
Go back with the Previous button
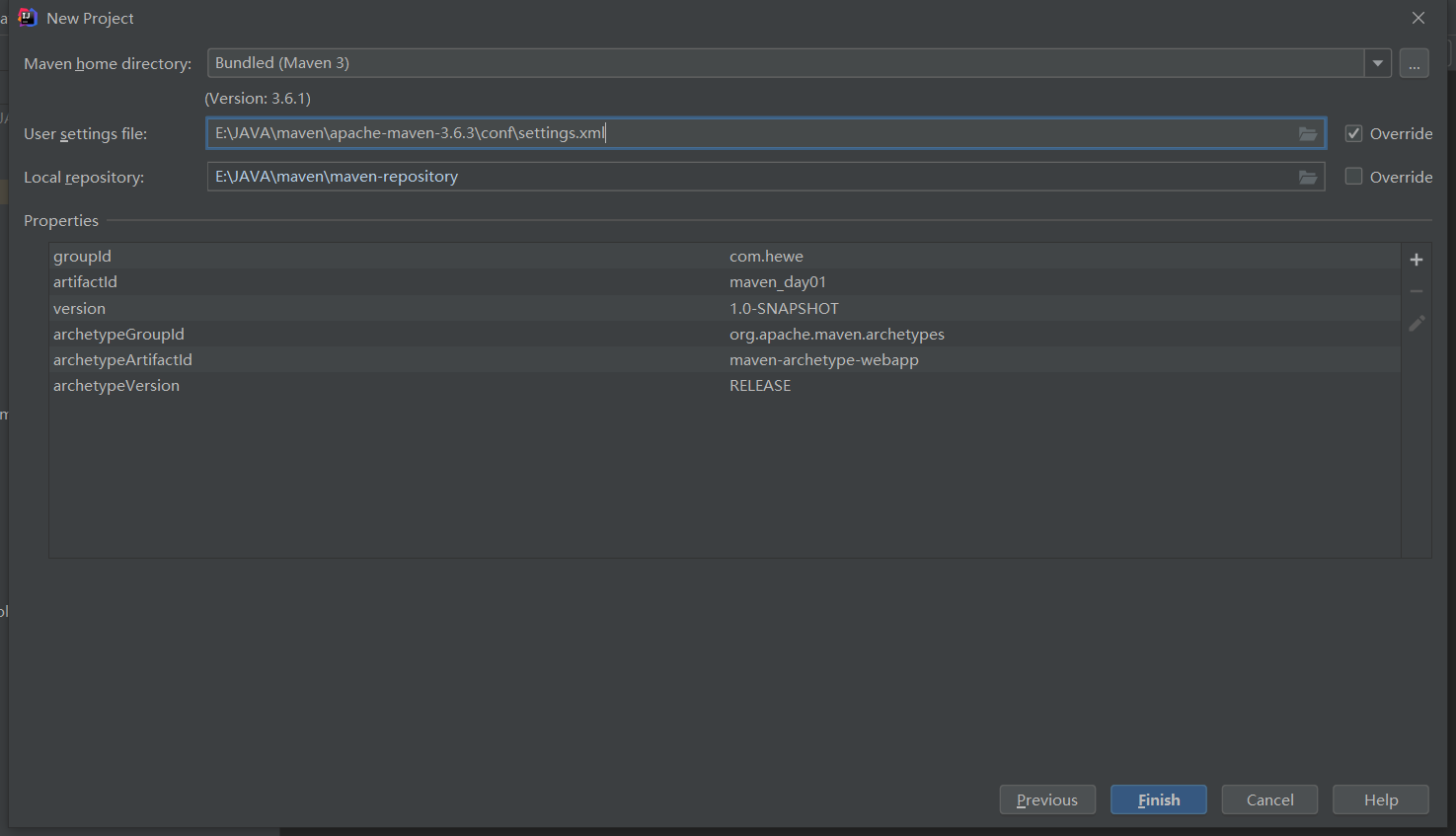[x=1047, y=799]
